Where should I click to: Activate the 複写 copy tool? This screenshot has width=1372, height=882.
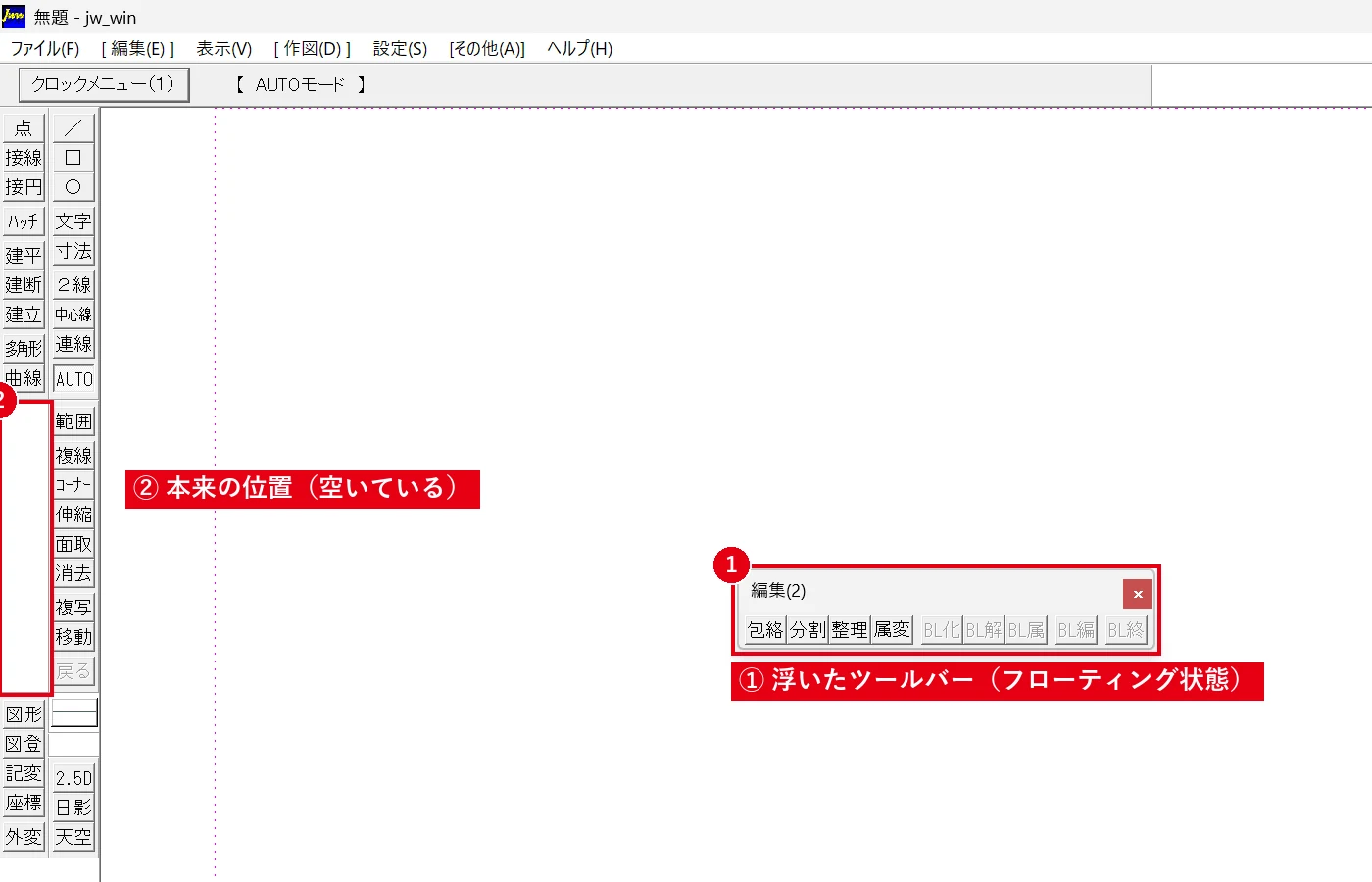[73, 608]
